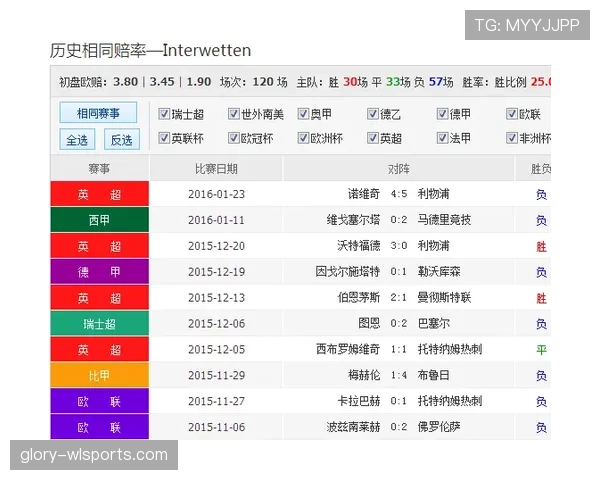
Task: Click the 4:5 score
Action: coord(399,194)
